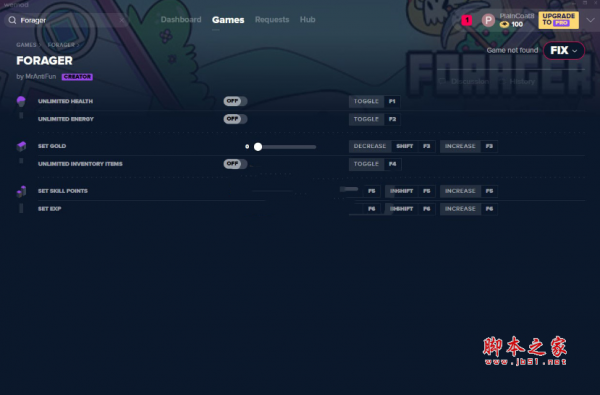Click the PlainCoat8 username

(517, 16)
